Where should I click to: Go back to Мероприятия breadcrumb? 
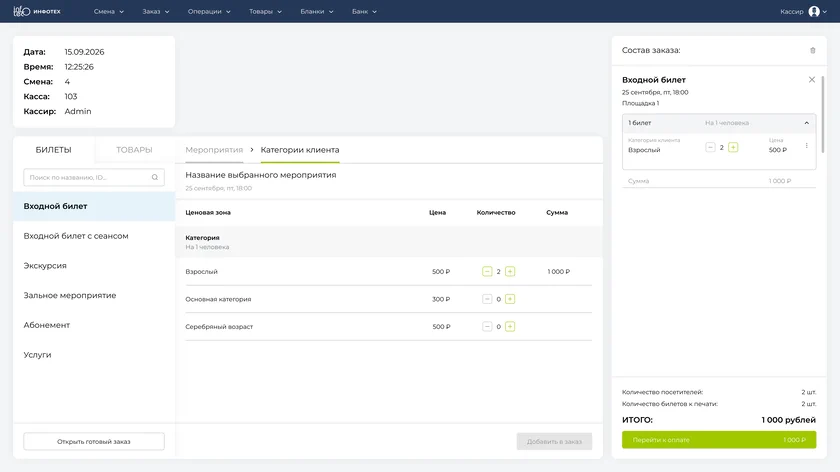pos(214,150)
